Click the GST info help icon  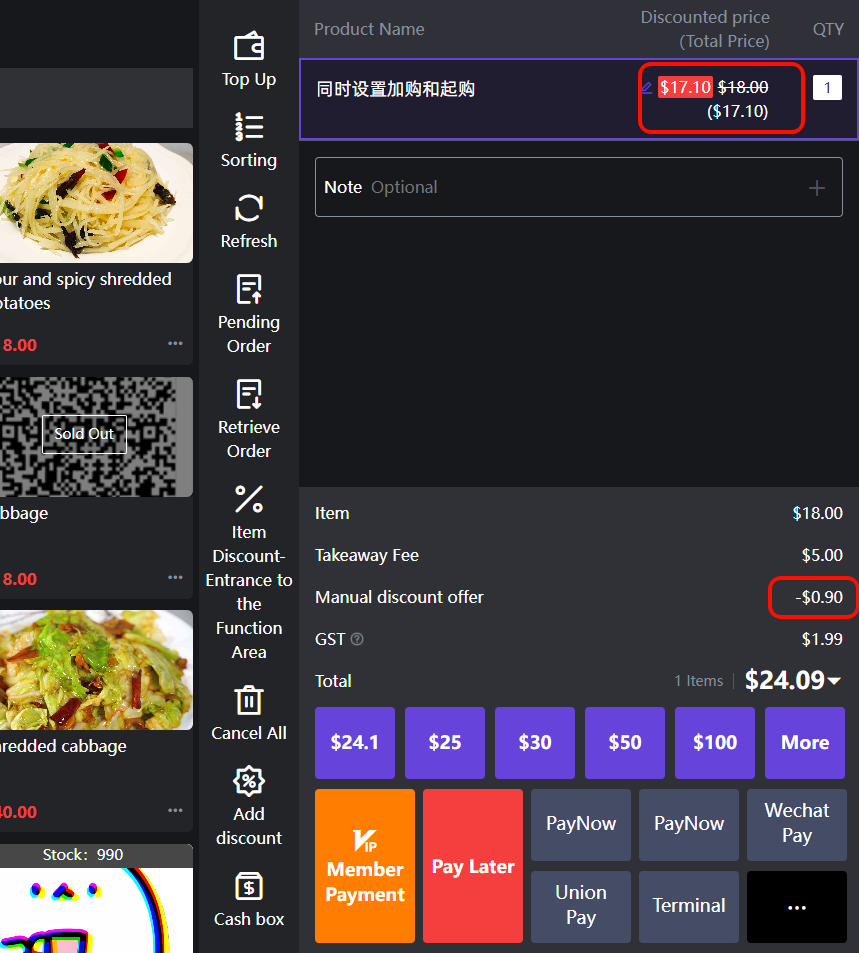tap(357, 639)
